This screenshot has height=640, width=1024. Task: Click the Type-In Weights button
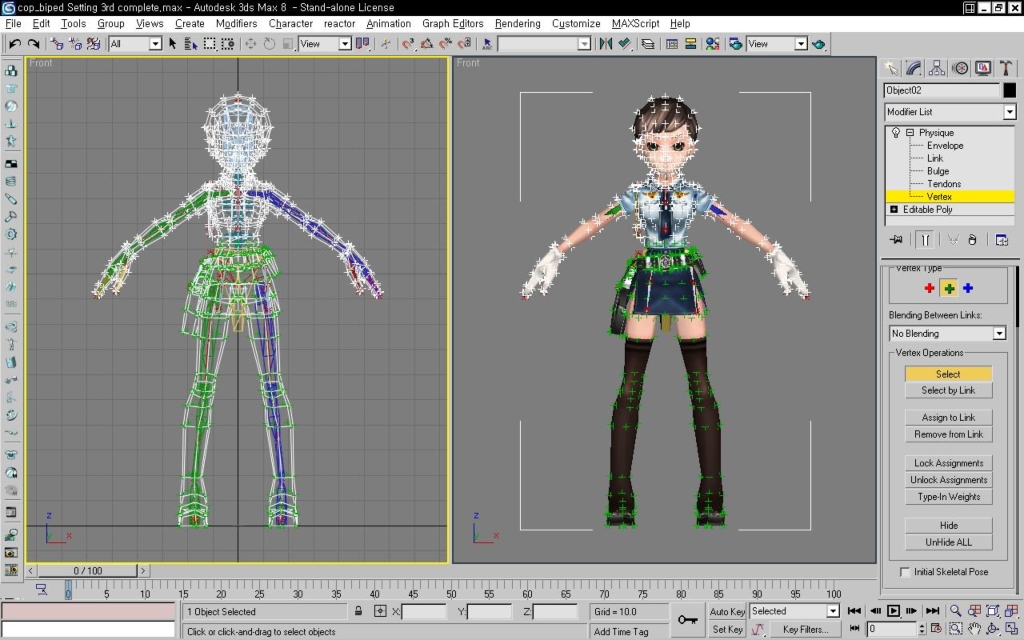948,497
